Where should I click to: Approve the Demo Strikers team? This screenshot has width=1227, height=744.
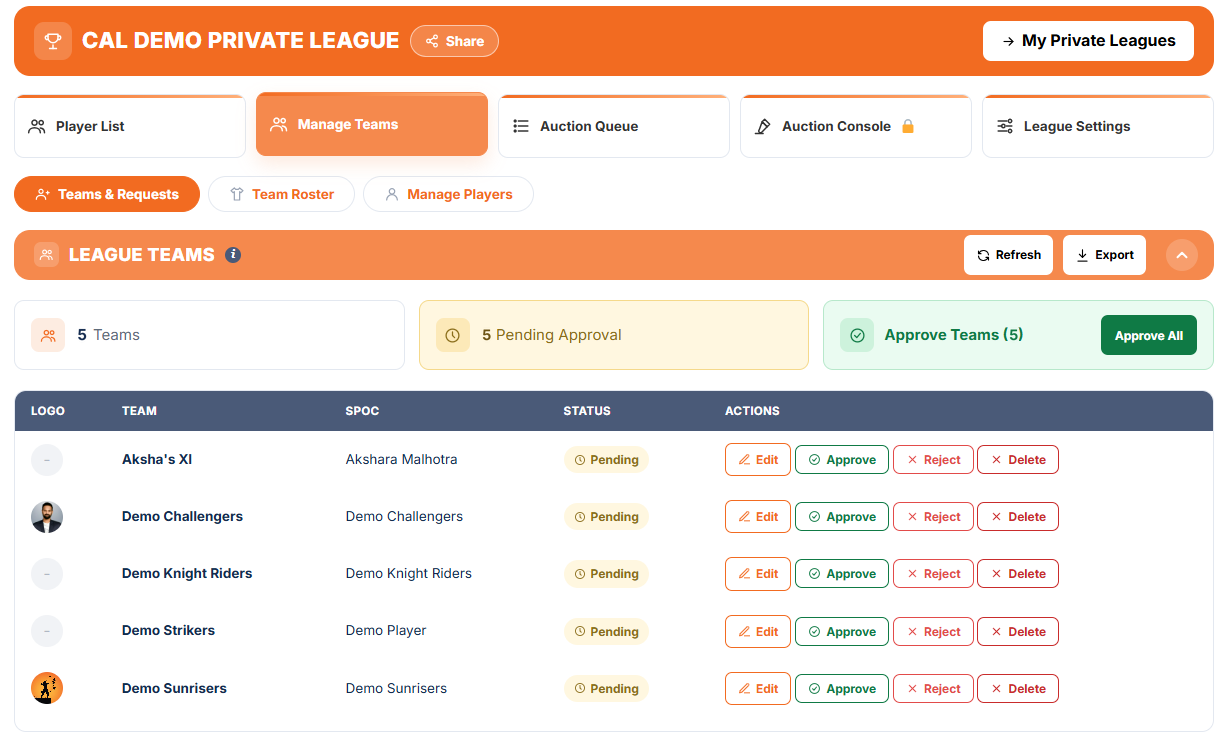click(x=842, y=632)
